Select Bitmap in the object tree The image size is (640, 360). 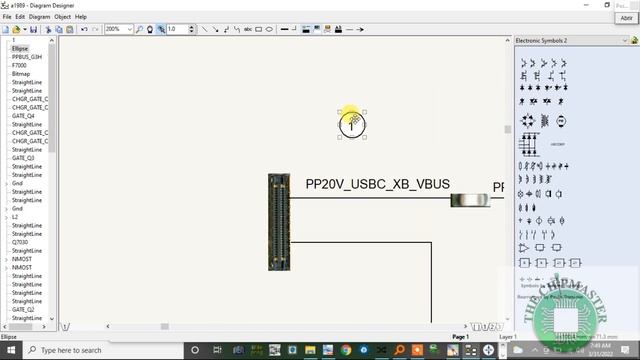[x=21, y=74]
